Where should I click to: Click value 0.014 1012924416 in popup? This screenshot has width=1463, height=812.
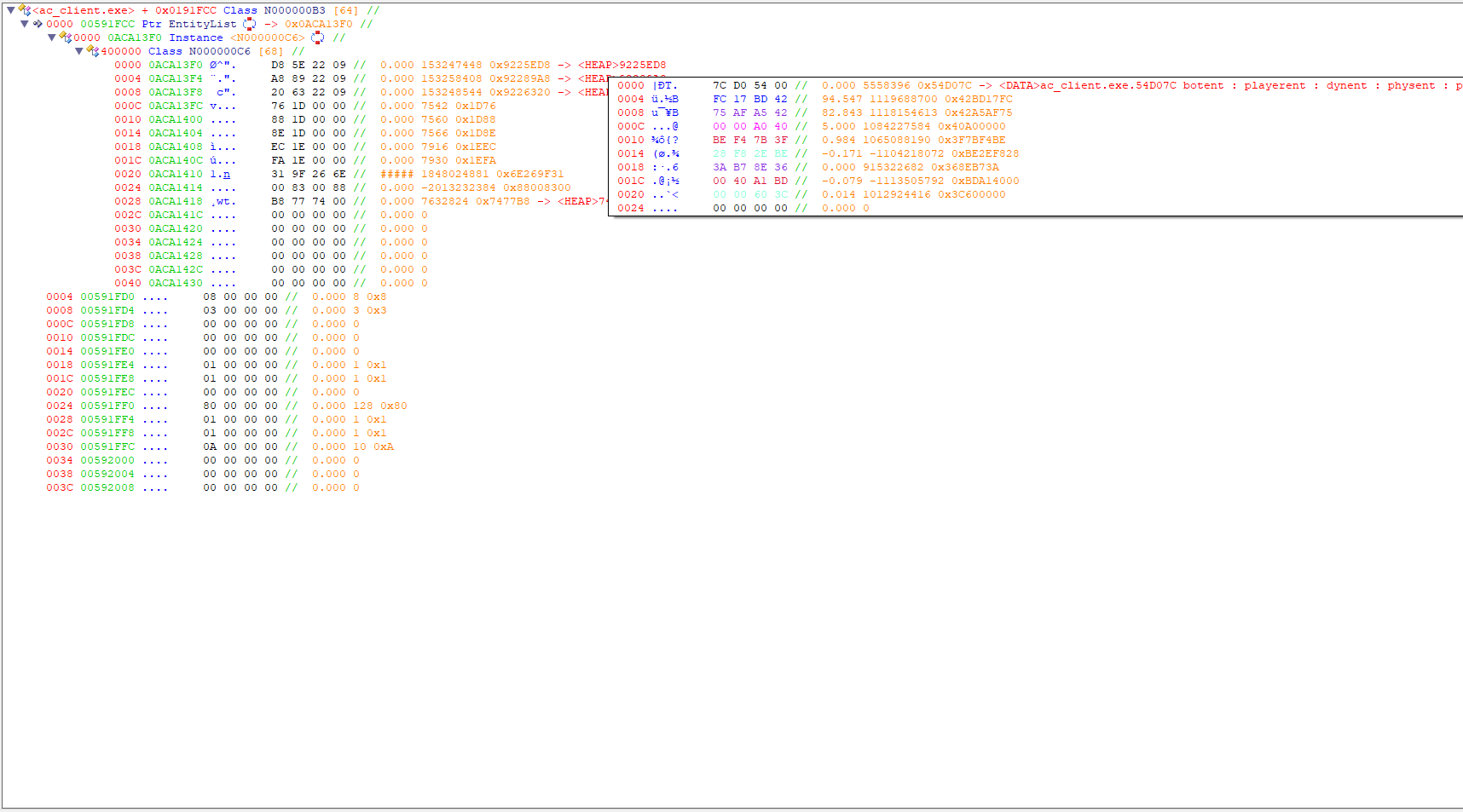click(876, 194)
